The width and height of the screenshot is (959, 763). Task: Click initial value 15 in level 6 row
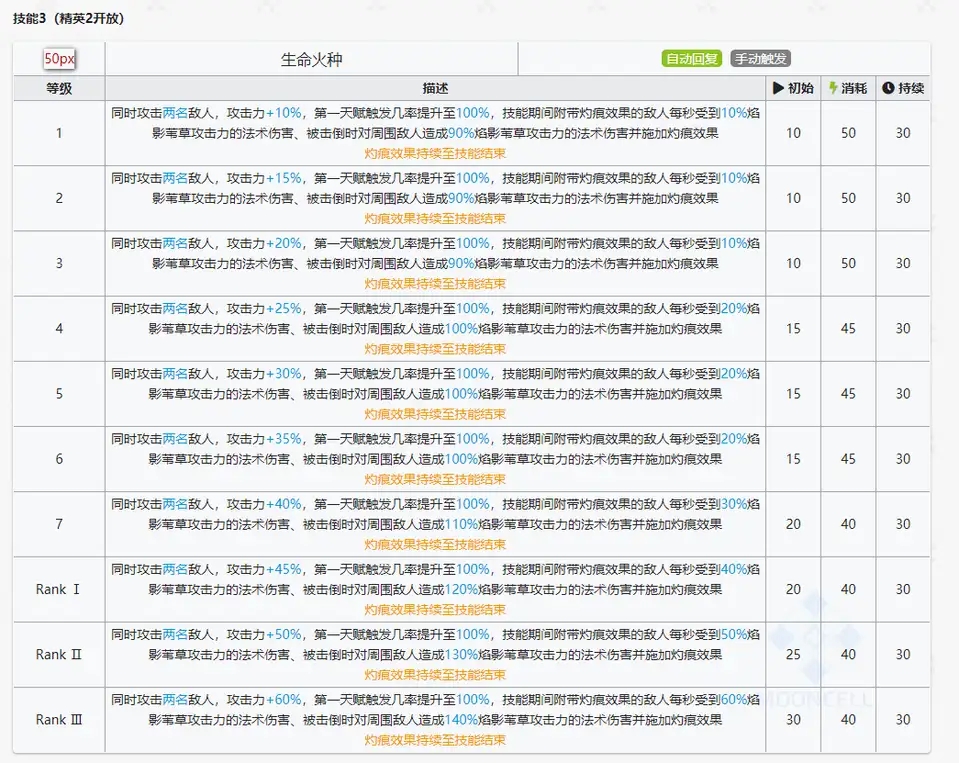tap(793, 459)
